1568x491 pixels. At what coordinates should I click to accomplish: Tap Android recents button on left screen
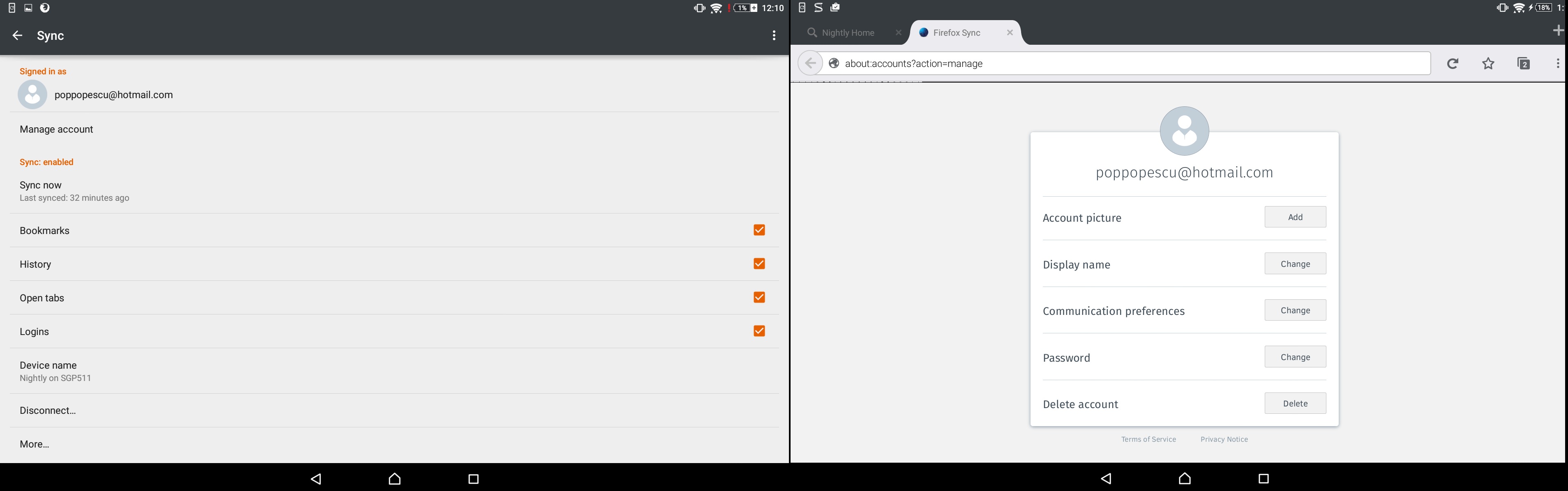click(473, 479)
